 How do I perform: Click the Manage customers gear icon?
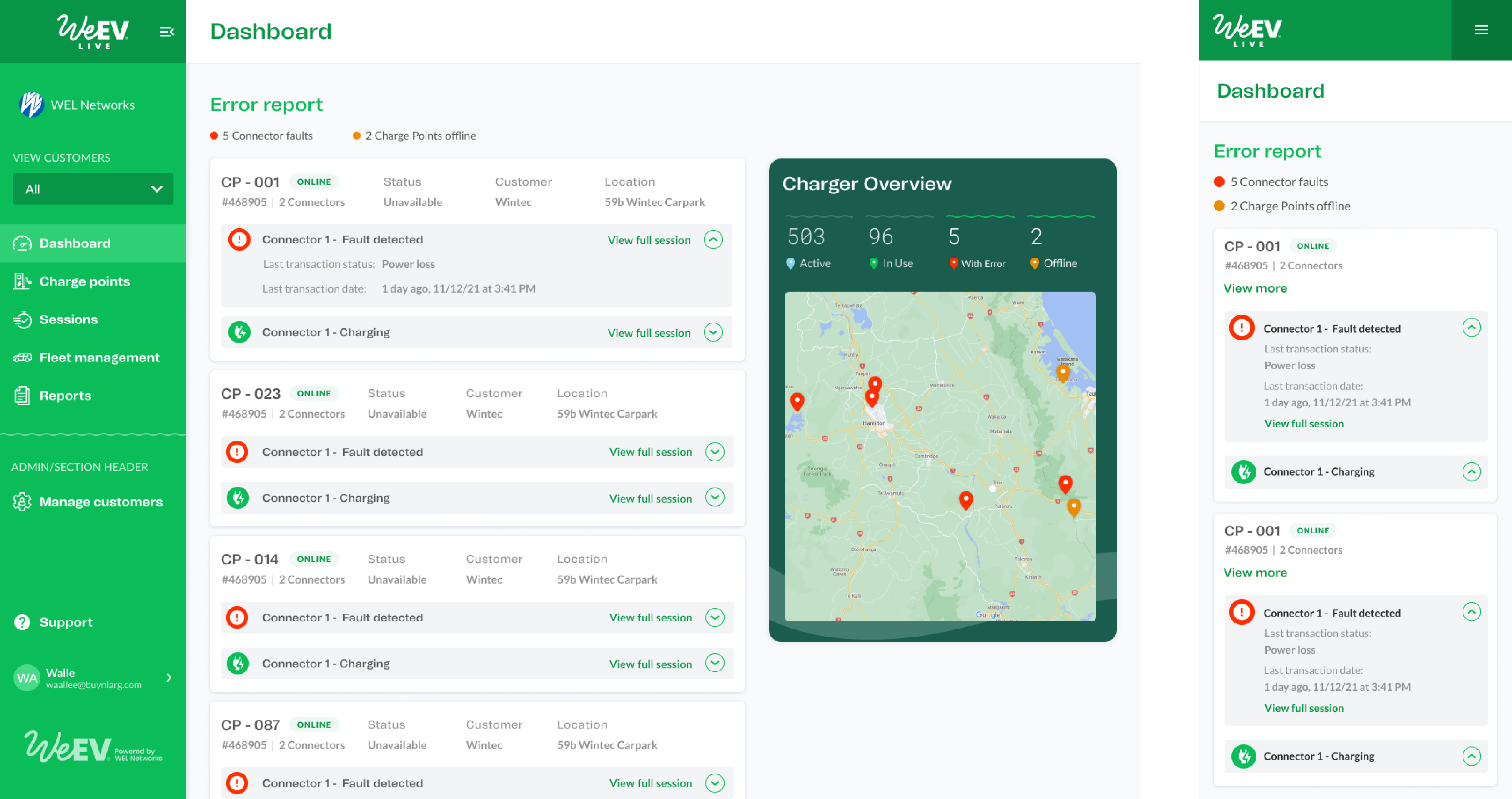pyautogui.click(x=22, y=501)
